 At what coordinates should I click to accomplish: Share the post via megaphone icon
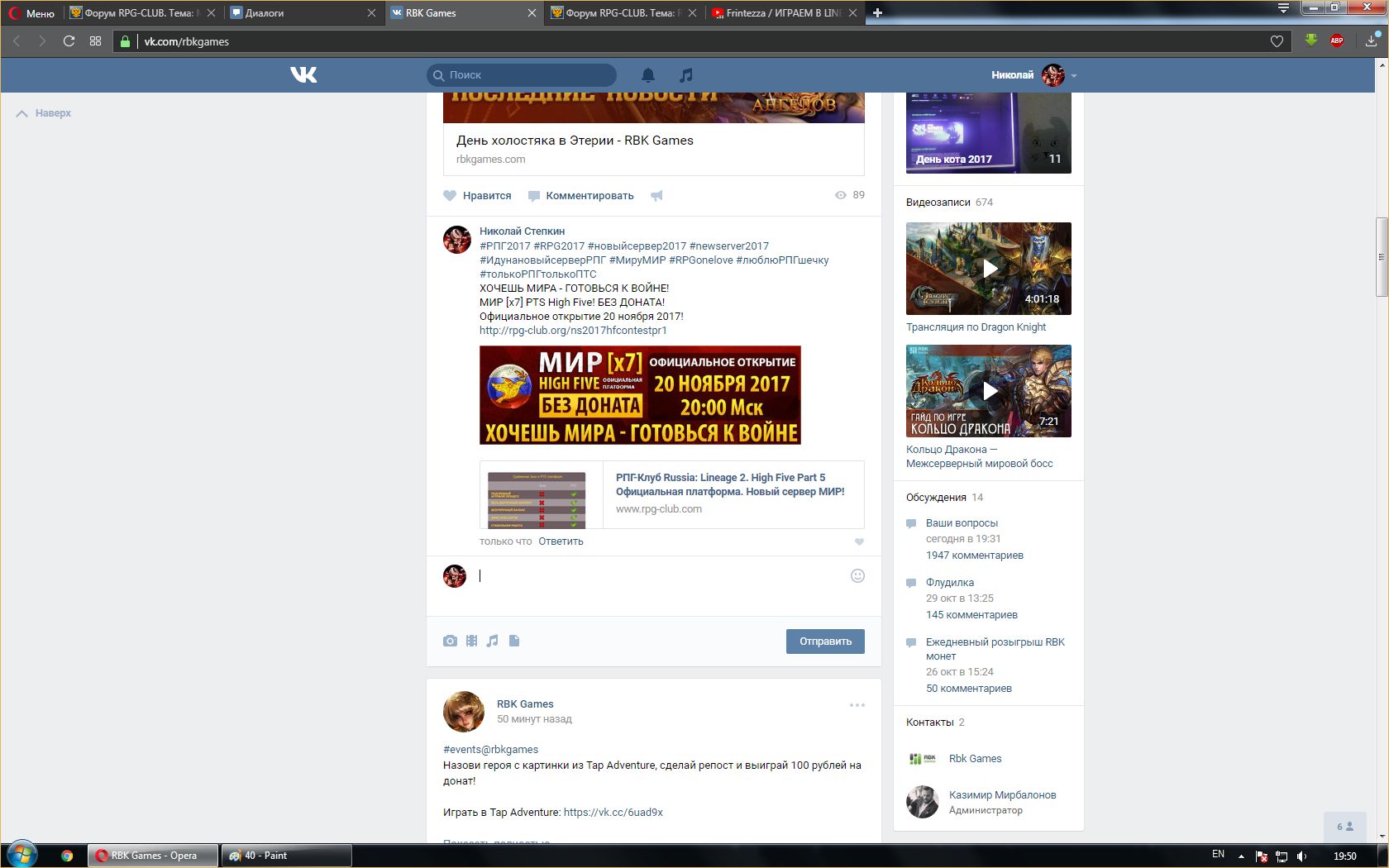pos(656,196)
